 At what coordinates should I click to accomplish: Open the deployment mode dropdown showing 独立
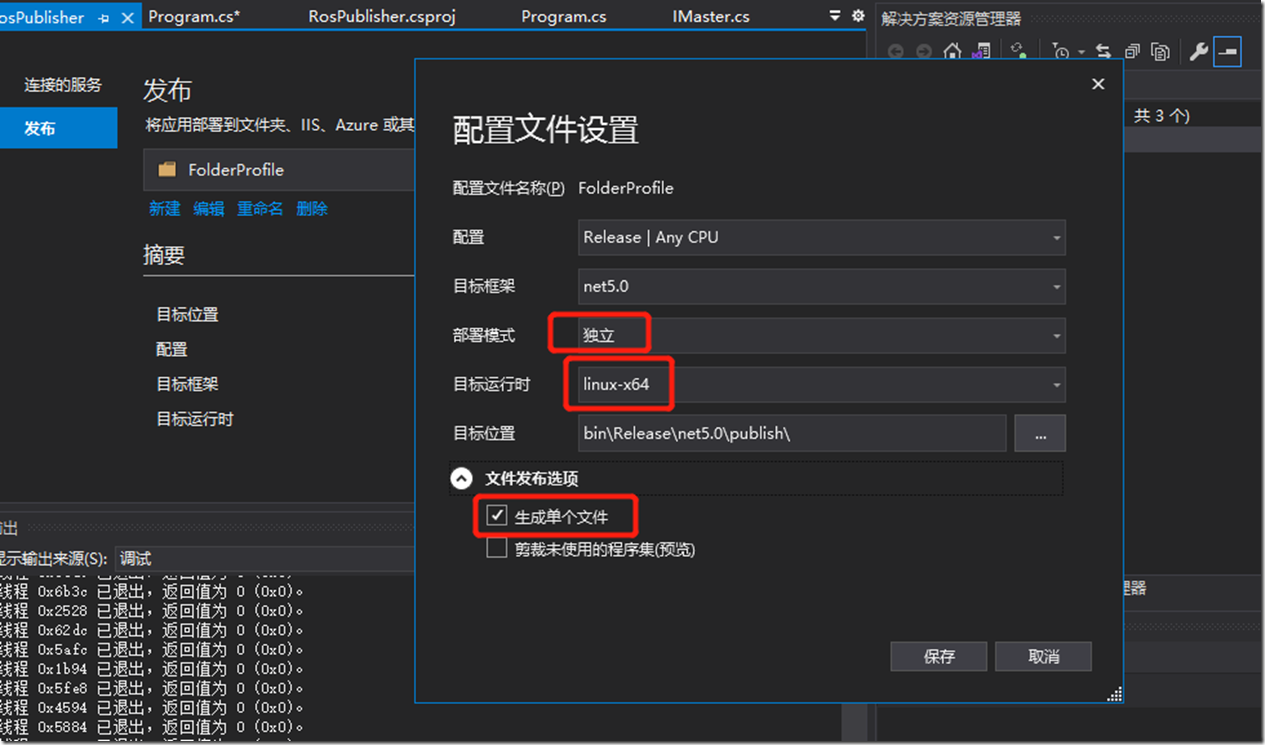[x=821, y=335]
